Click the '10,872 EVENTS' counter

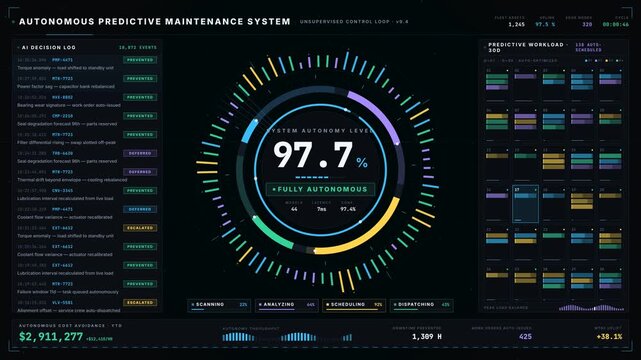point(138,47)
